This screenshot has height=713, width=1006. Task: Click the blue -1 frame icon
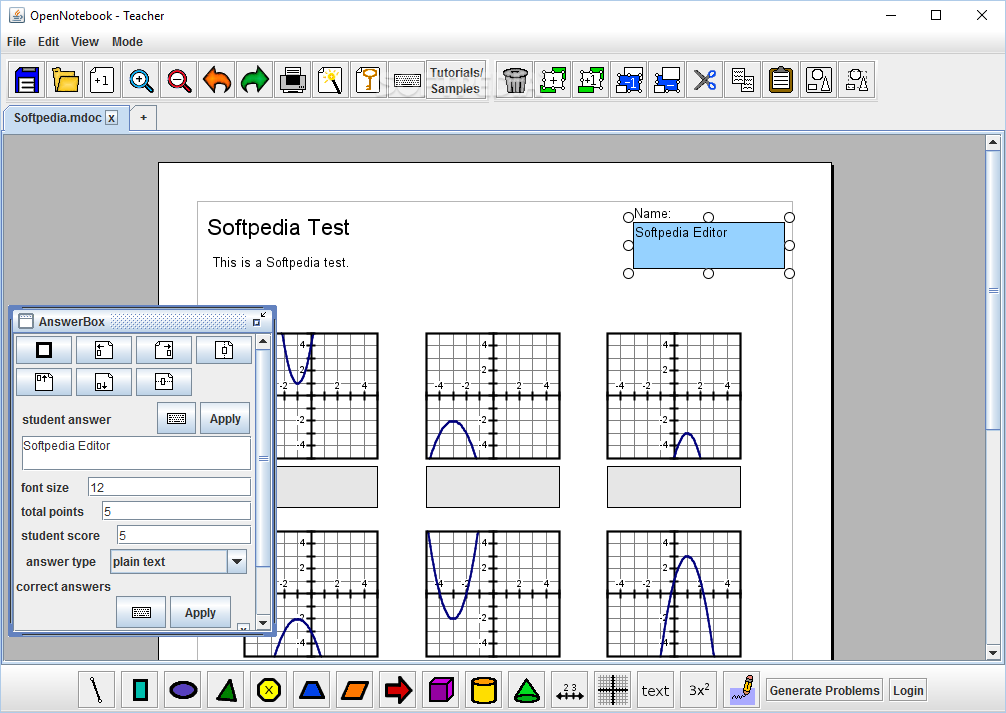pyautogui.click(x=629, y=80)
